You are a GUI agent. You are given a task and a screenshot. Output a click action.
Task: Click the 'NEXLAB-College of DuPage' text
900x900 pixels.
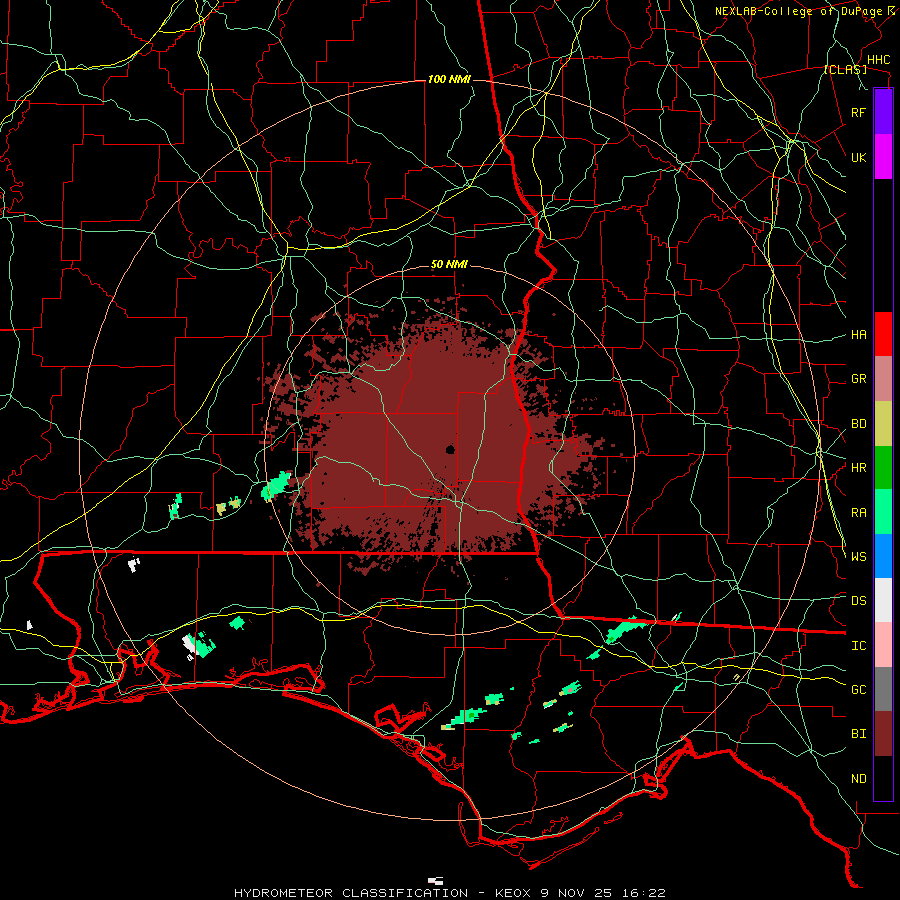coord(798,11)
